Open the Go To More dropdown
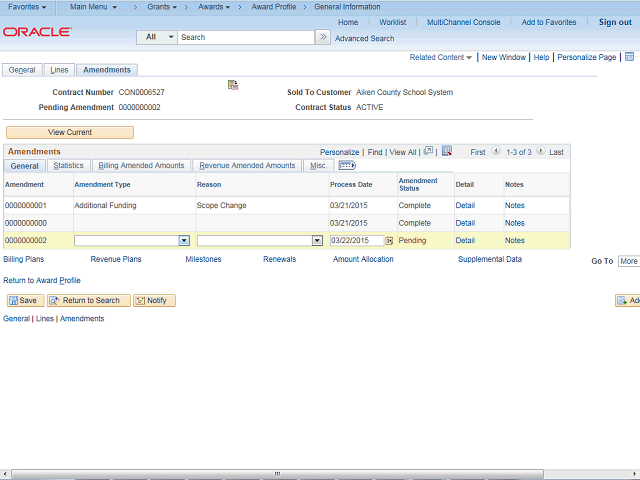 (629, 261)
